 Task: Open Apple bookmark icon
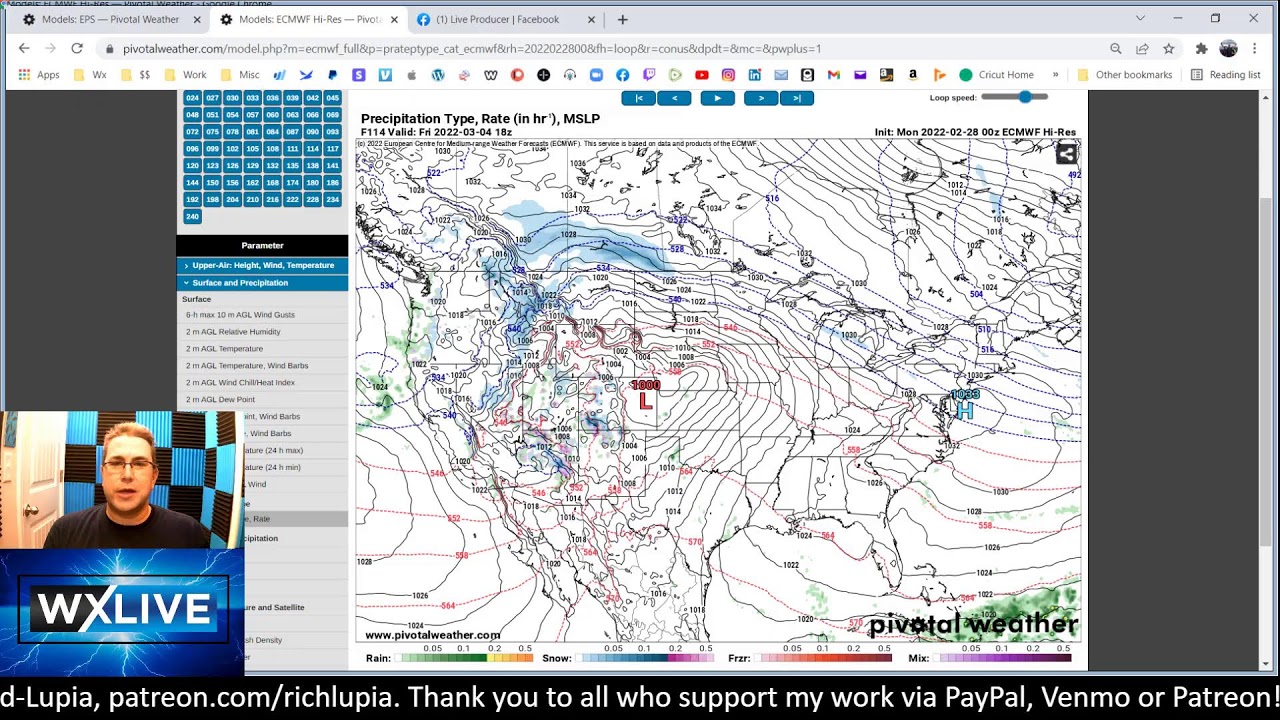point(411,75)
